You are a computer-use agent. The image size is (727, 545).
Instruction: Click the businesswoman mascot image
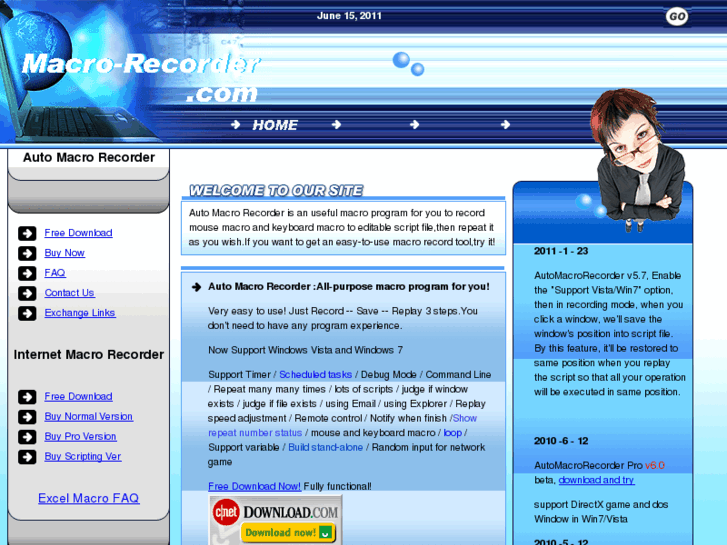click(639, 160)
